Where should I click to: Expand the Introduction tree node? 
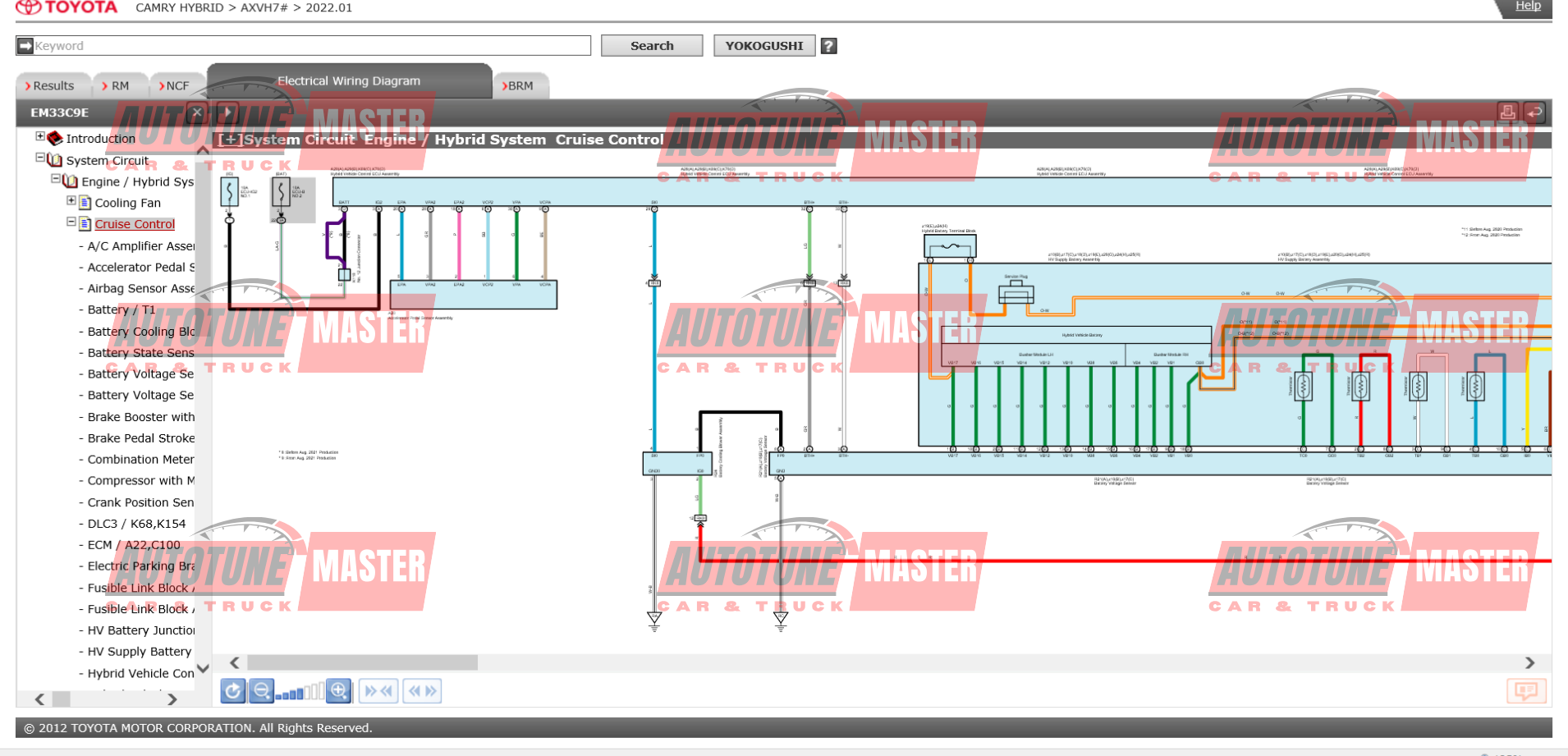40,136
